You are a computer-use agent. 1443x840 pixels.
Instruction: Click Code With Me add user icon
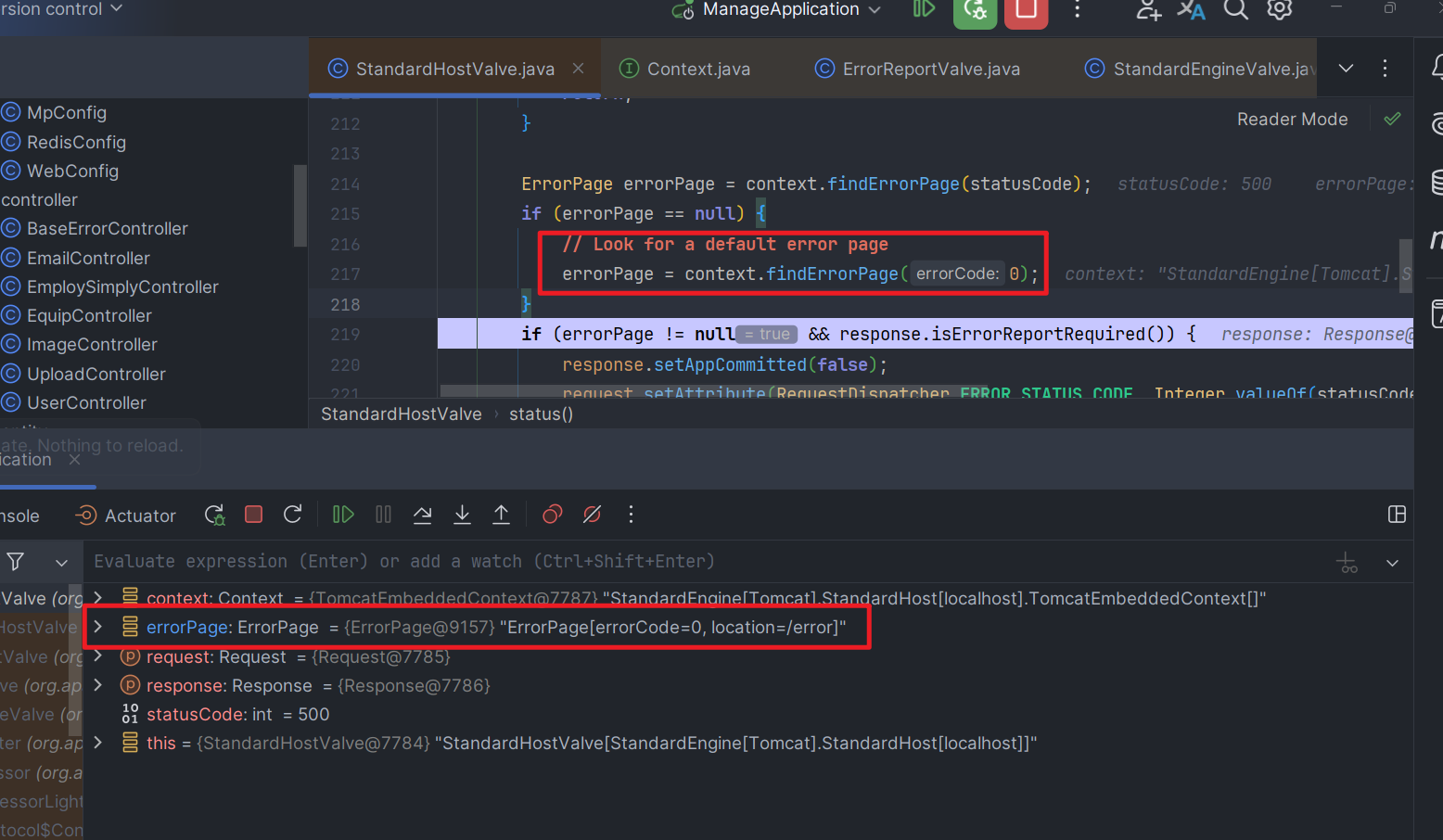coord(1148,10)
